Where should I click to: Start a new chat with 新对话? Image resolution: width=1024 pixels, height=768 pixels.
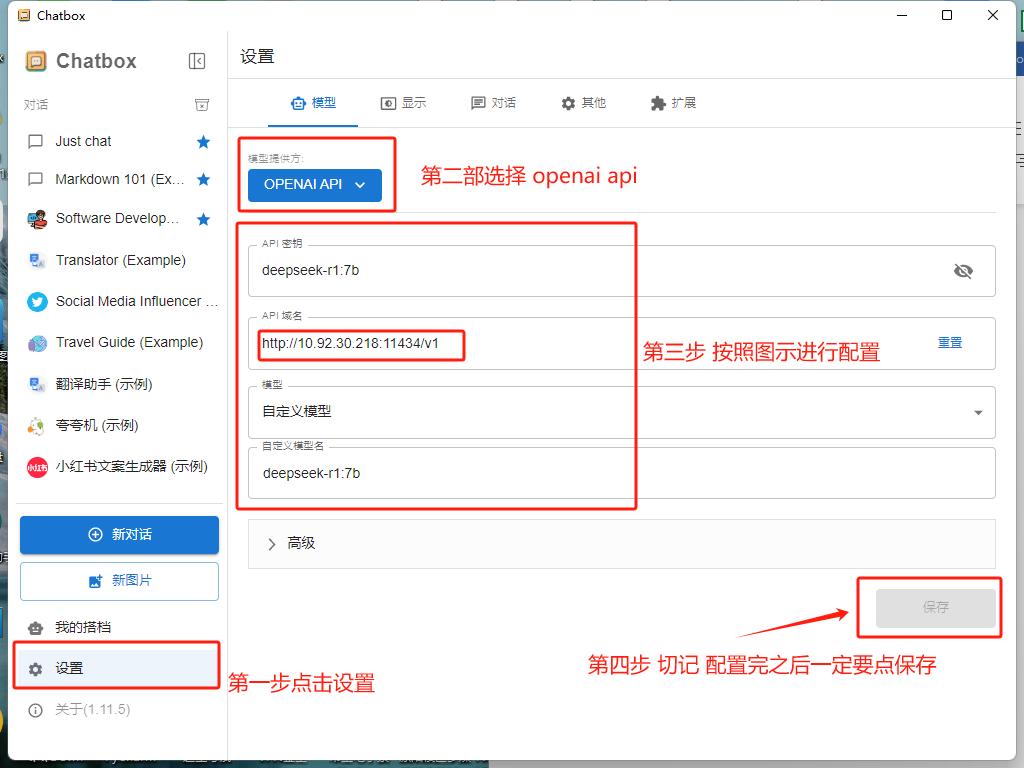[120, 535]
